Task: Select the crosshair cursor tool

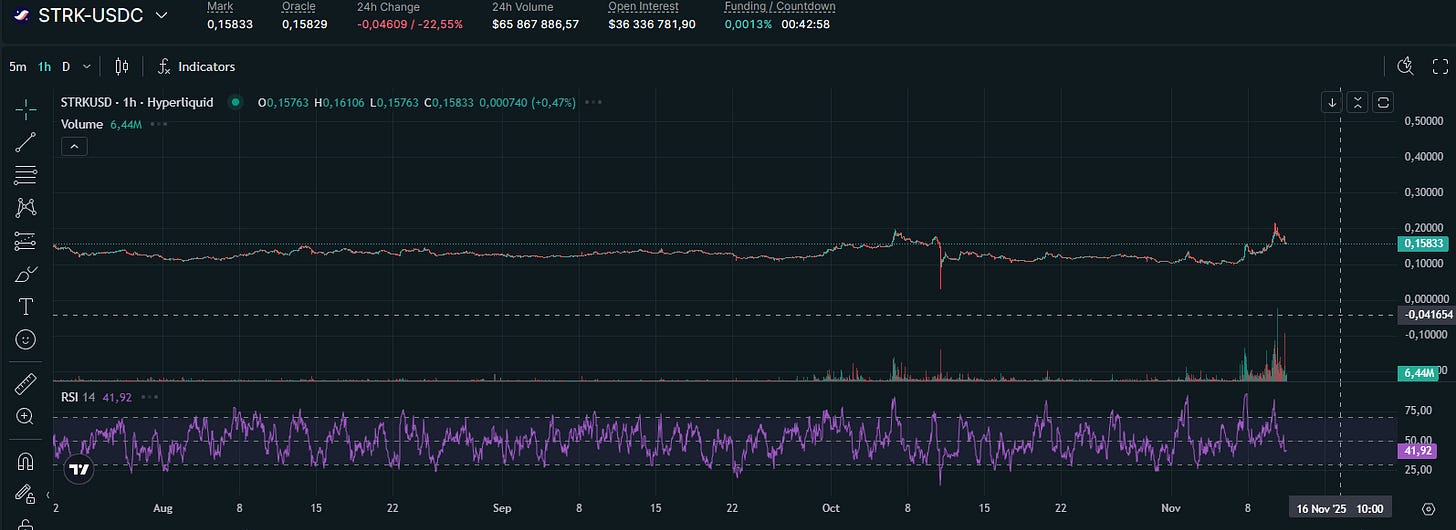Action: pyautogui.click(x=26, y=109)
